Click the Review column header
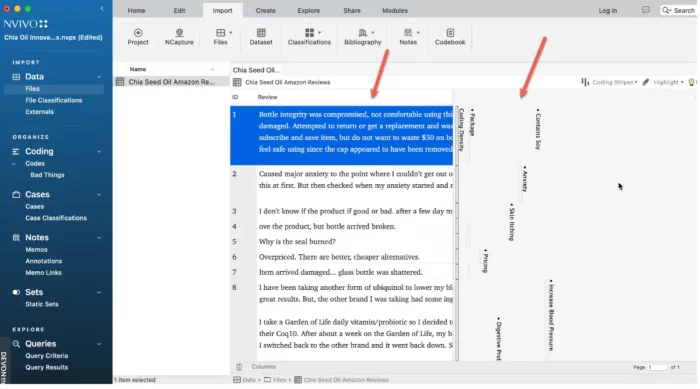The image size is (700, 389). pyautogui.click(x=267, y=97)
